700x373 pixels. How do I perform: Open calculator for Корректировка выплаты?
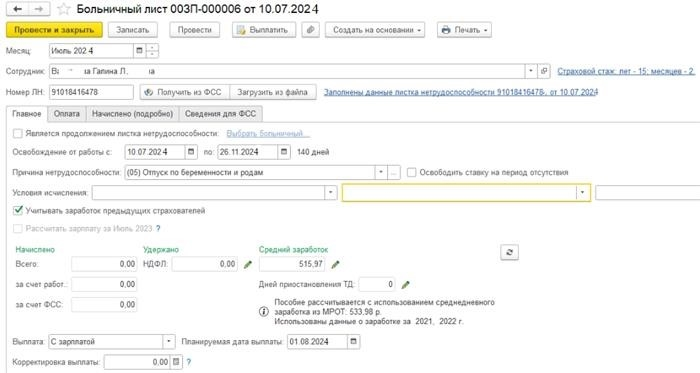[x=176, y=362]
